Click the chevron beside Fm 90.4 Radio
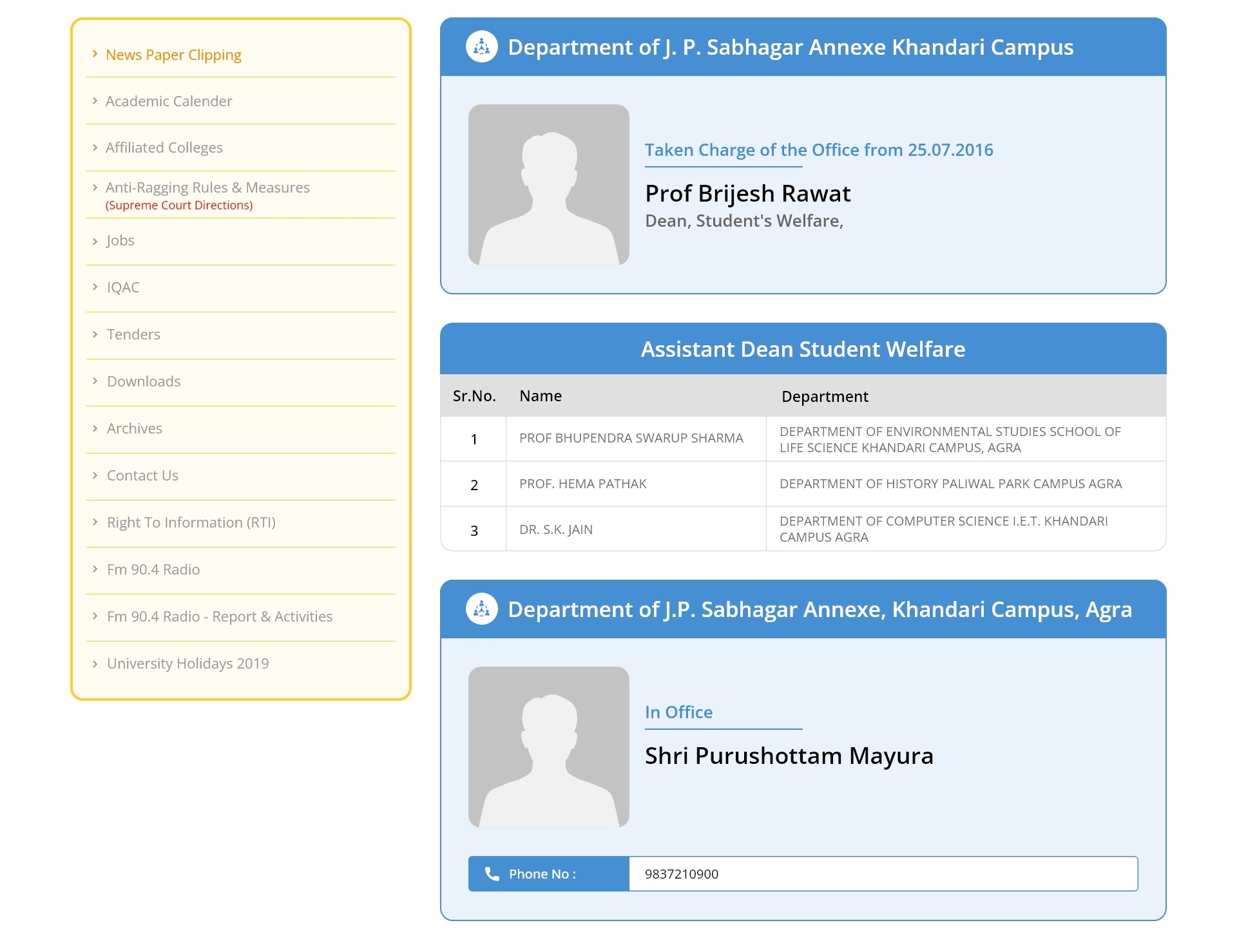1237x952 pixels. [95, 569]
